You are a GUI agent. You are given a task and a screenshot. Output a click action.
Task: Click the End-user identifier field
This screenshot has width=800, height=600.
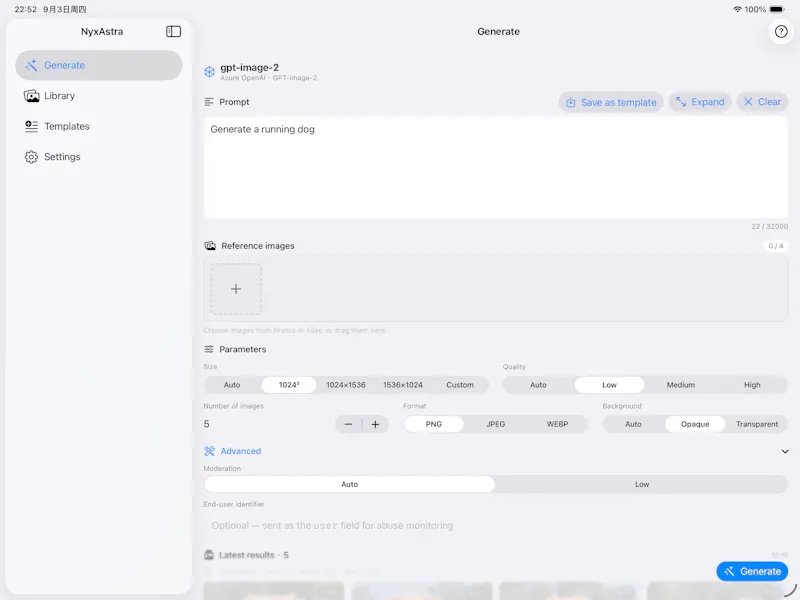495,526
